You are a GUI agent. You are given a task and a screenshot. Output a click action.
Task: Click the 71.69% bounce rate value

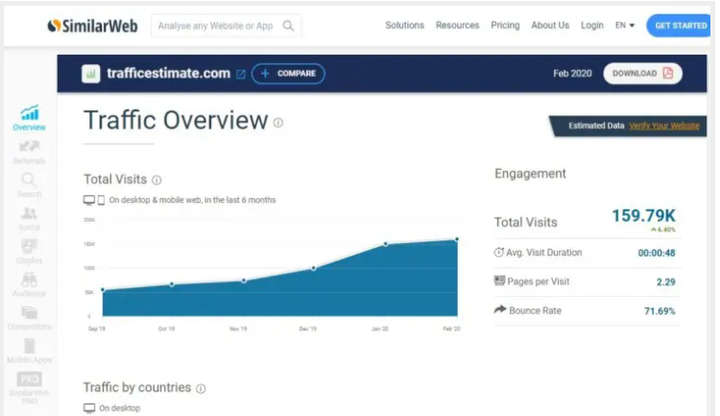pos(660,311)
